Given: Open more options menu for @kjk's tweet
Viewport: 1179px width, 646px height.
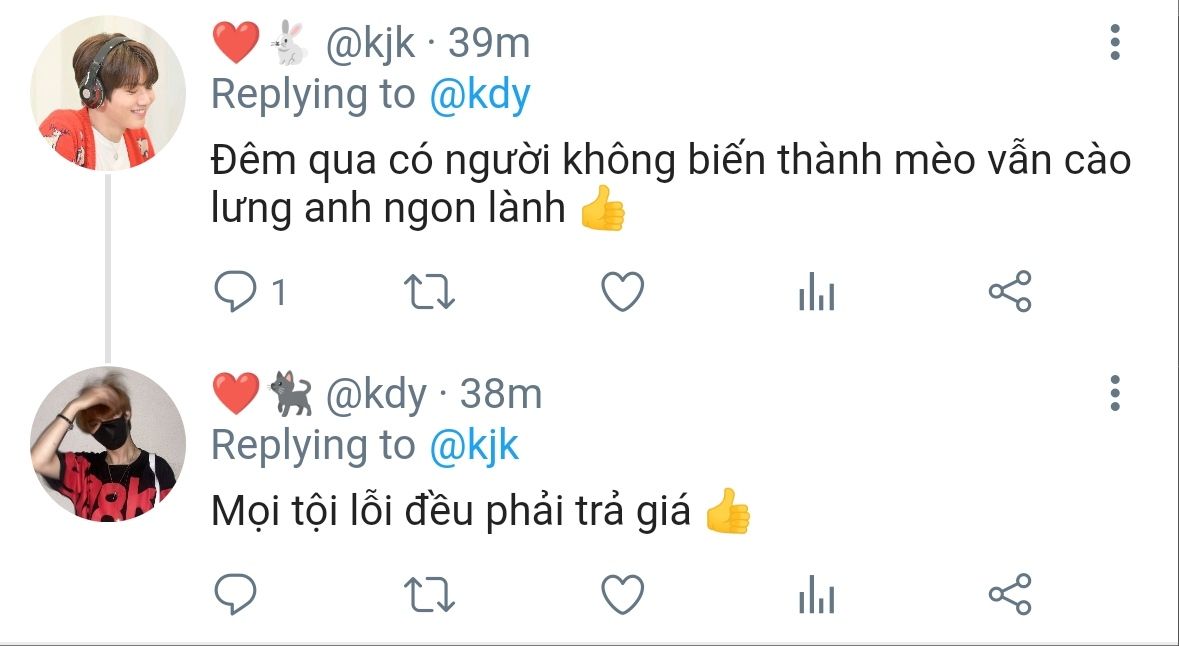Looking at the screenshot, I should coord(1115,42).
